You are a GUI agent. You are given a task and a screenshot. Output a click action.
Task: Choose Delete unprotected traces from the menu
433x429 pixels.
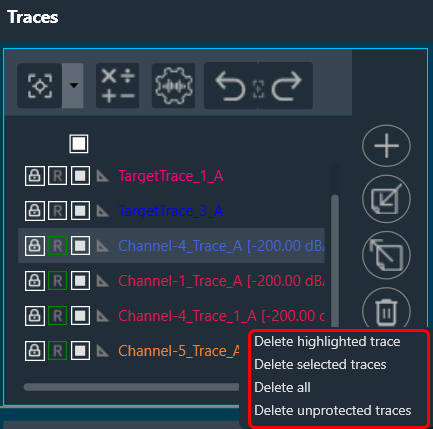click(x=333, y=411)
